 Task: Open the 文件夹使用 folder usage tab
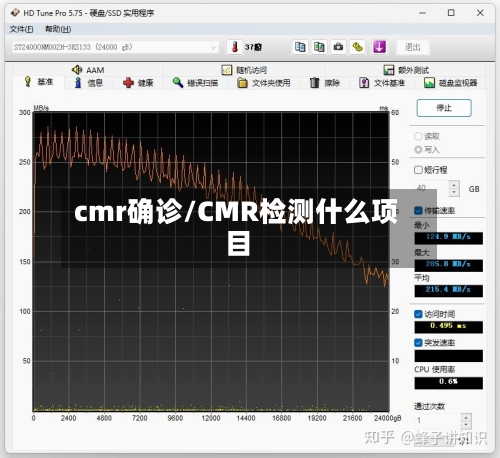[x=263, y=83]
